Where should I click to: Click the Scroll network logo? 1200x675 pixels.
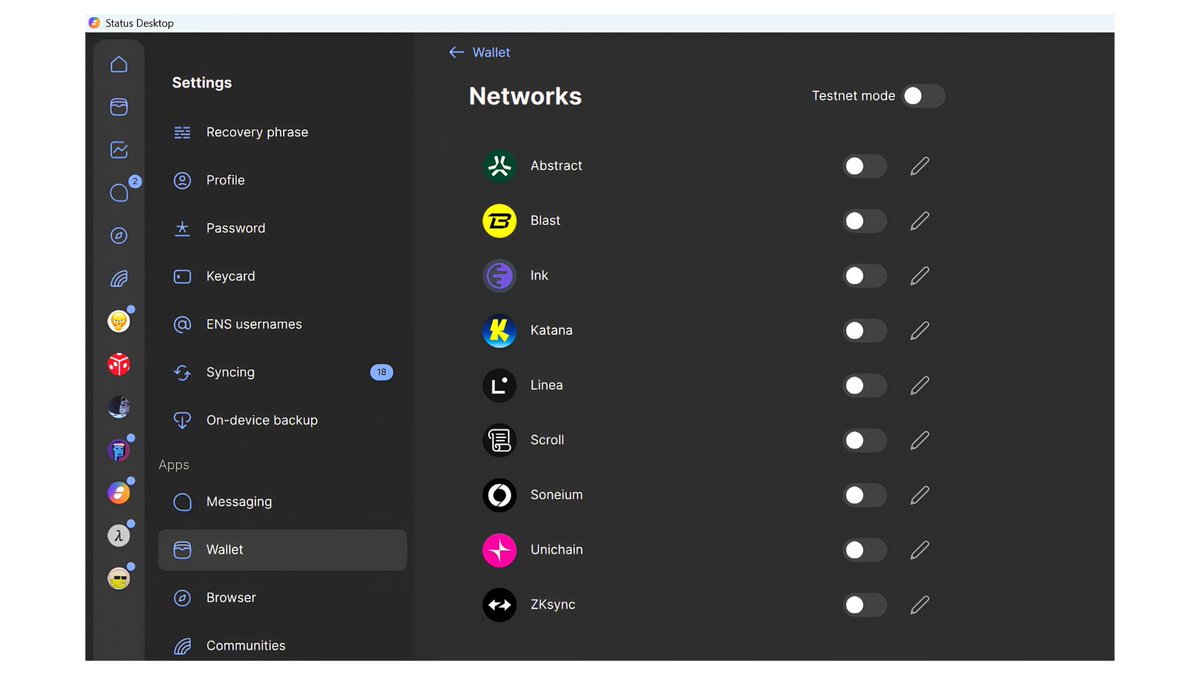(x=500, y=440)
